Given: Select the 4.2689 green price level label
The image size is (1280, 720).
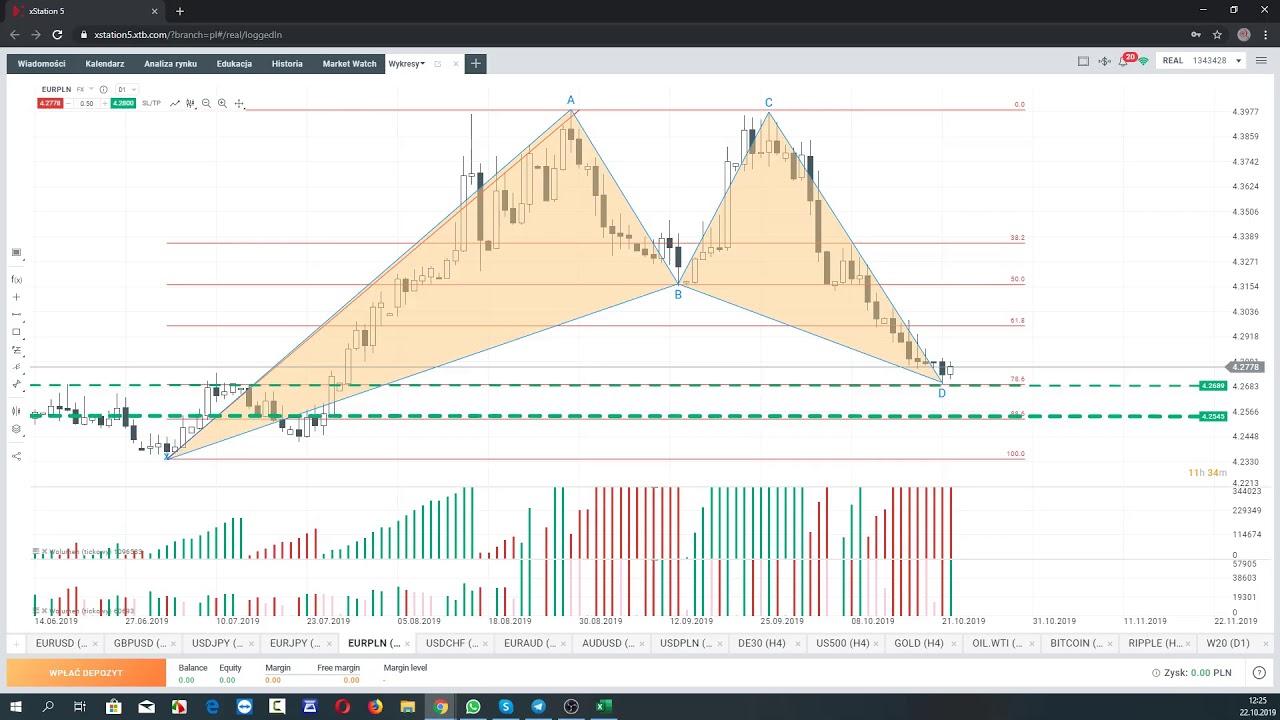Looking at the screenshot, I should 1213,386.
